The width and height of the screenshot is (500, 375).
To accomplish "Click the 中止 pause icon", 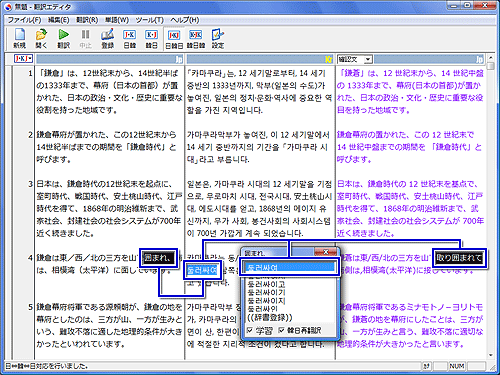I will tap(85, 39).
